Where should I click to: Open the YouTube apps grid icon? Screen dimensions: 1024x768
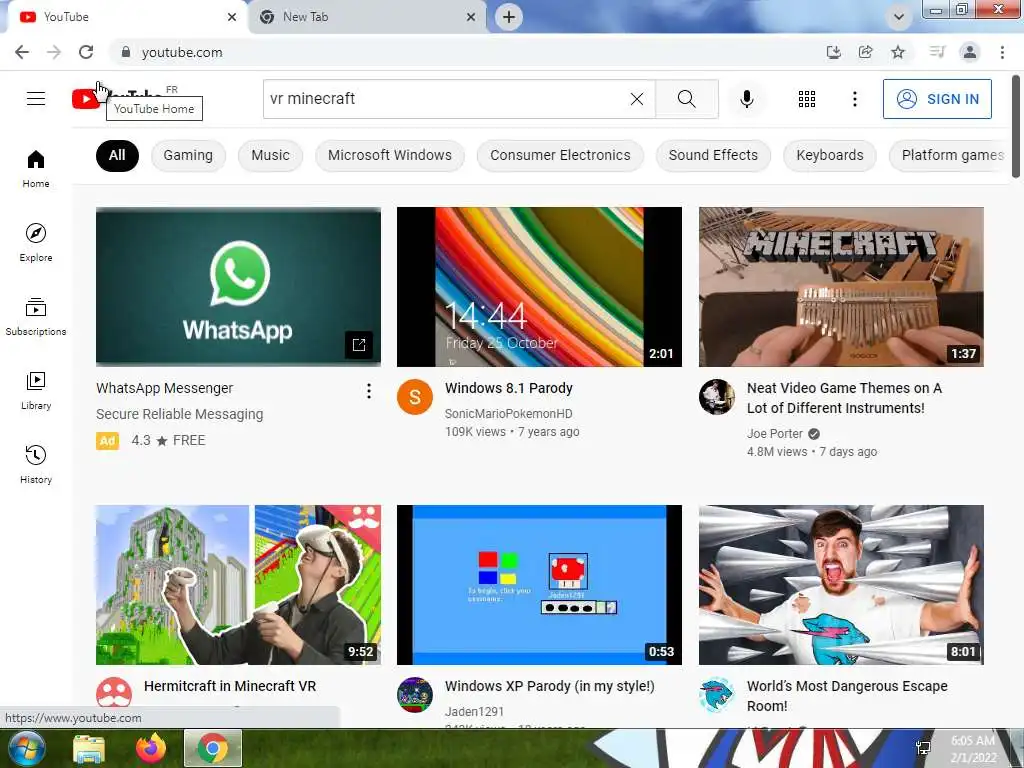coord(807,99)
